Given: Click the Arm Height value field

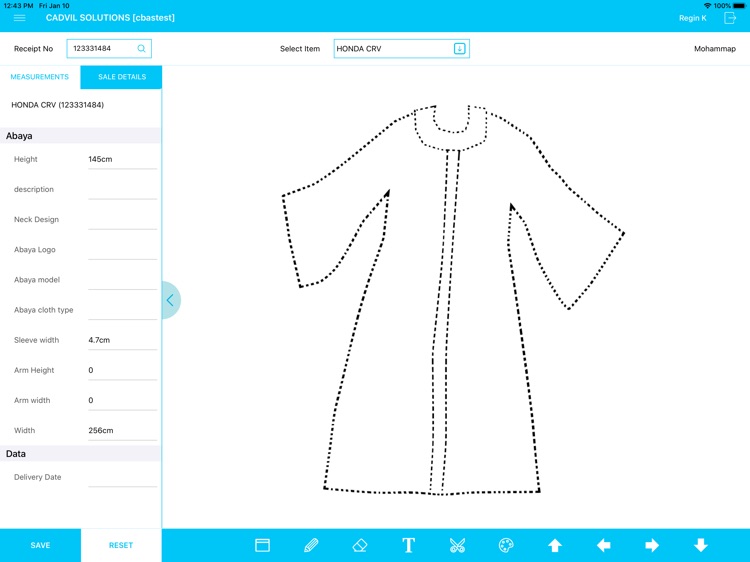Looking at the screenshot, I should [x=122, y=370].
